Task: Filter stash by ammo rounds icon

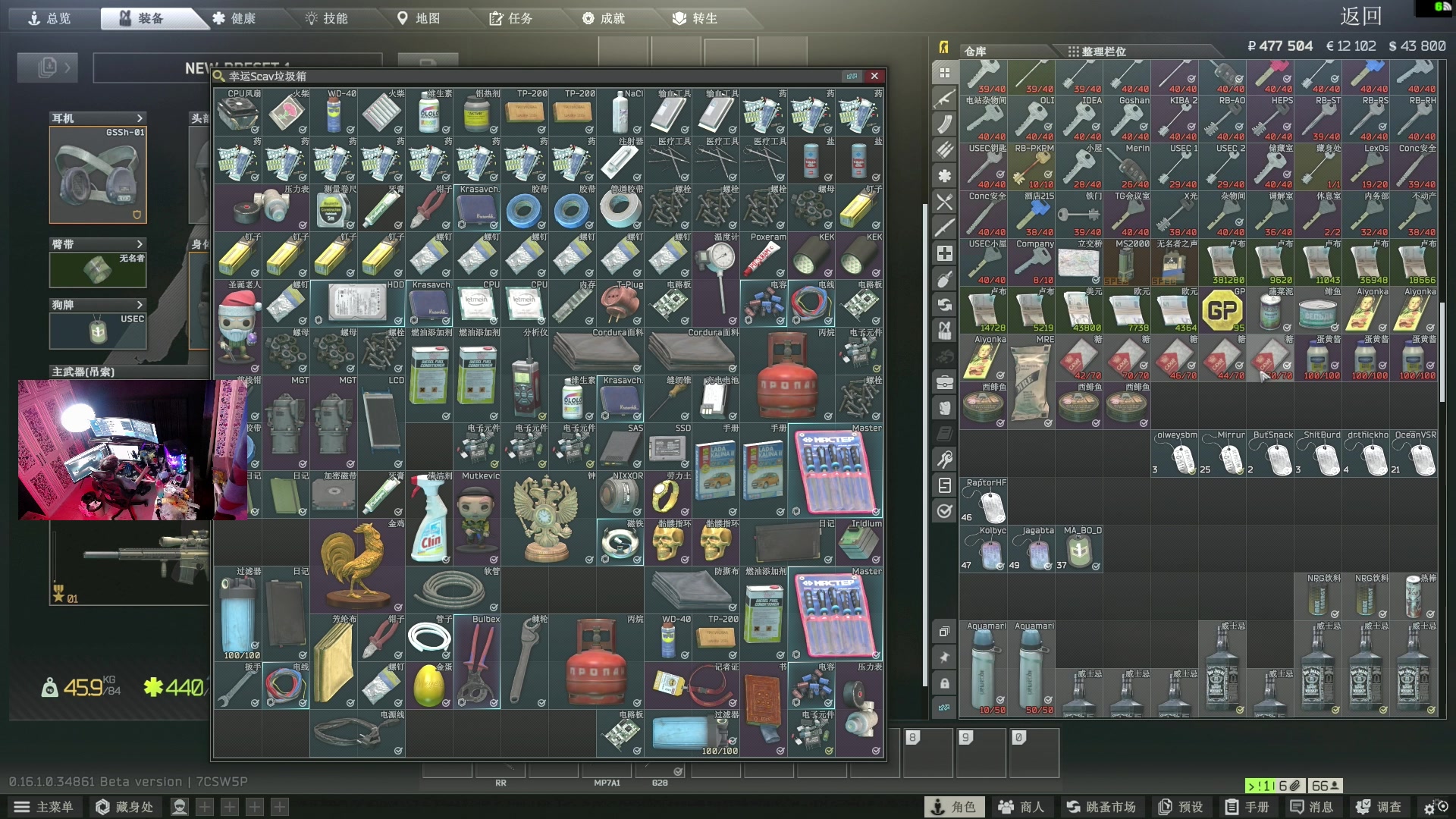Action: [x=944, y=150]
